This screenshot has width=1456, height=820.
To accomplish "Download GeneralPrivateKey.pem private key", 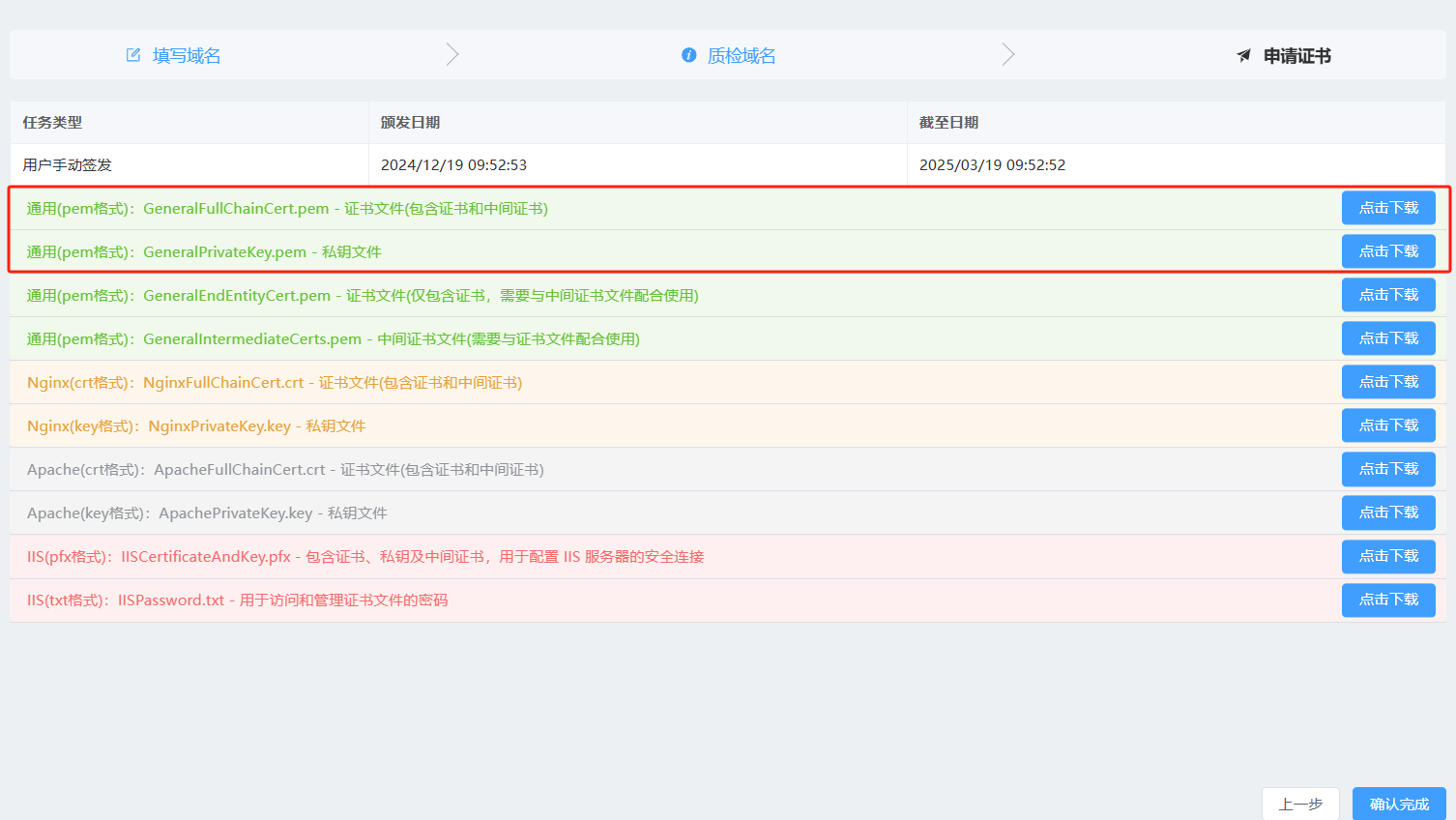I will (x=1387, y=251).
